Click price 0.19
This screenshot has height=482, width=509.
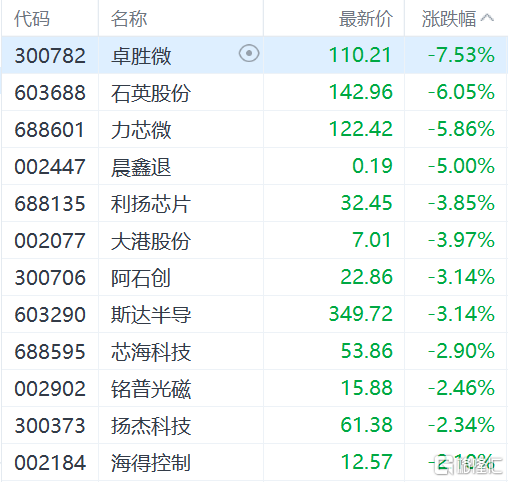point(372,166)
